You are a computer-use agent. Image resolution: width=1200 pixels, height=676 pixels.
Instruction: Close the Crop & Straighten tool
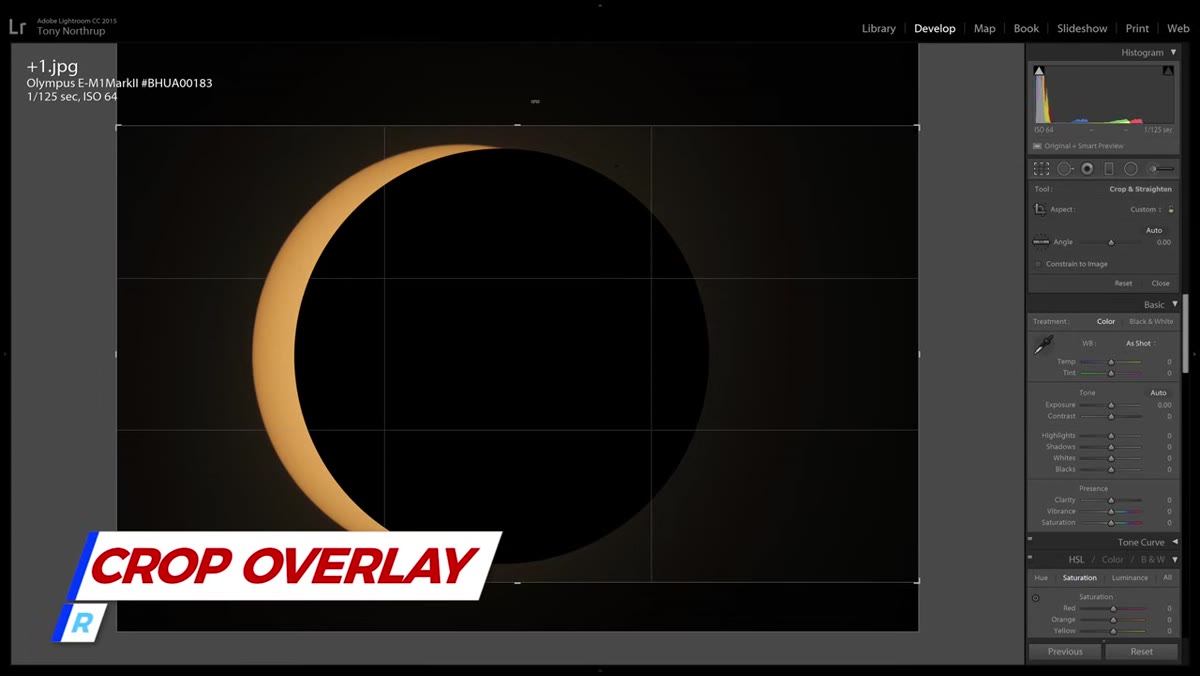(x=1160, y=283)
